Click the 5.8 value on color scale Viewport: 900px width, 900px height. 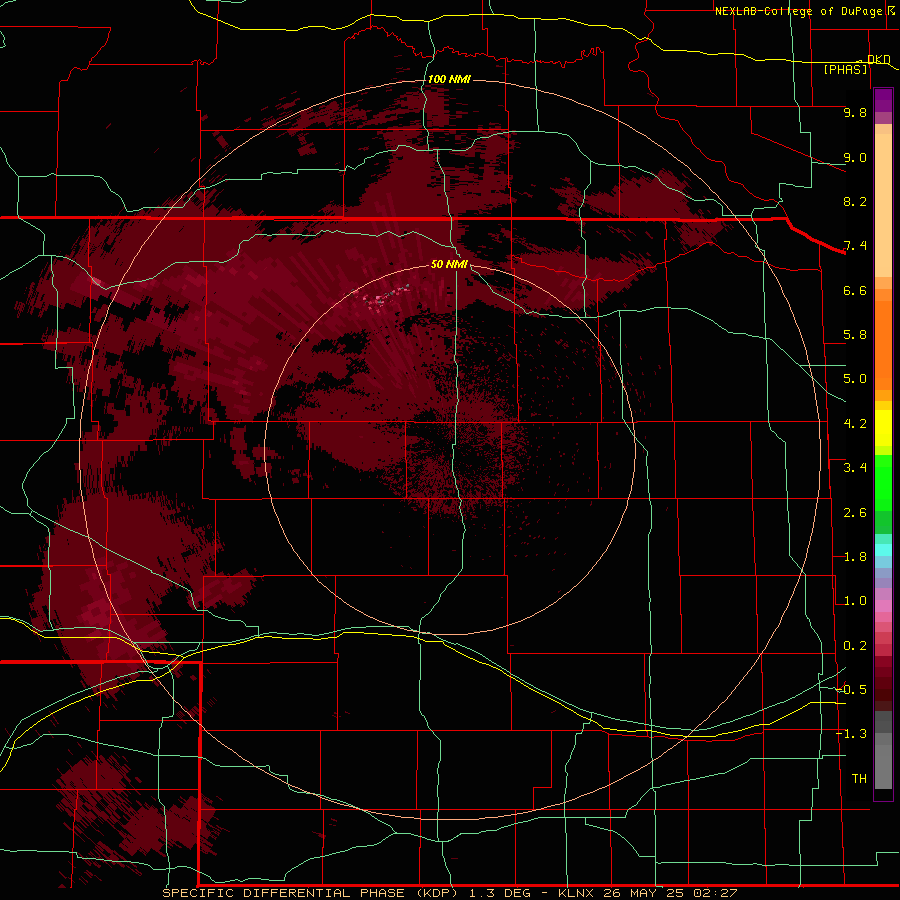(855, 335)
